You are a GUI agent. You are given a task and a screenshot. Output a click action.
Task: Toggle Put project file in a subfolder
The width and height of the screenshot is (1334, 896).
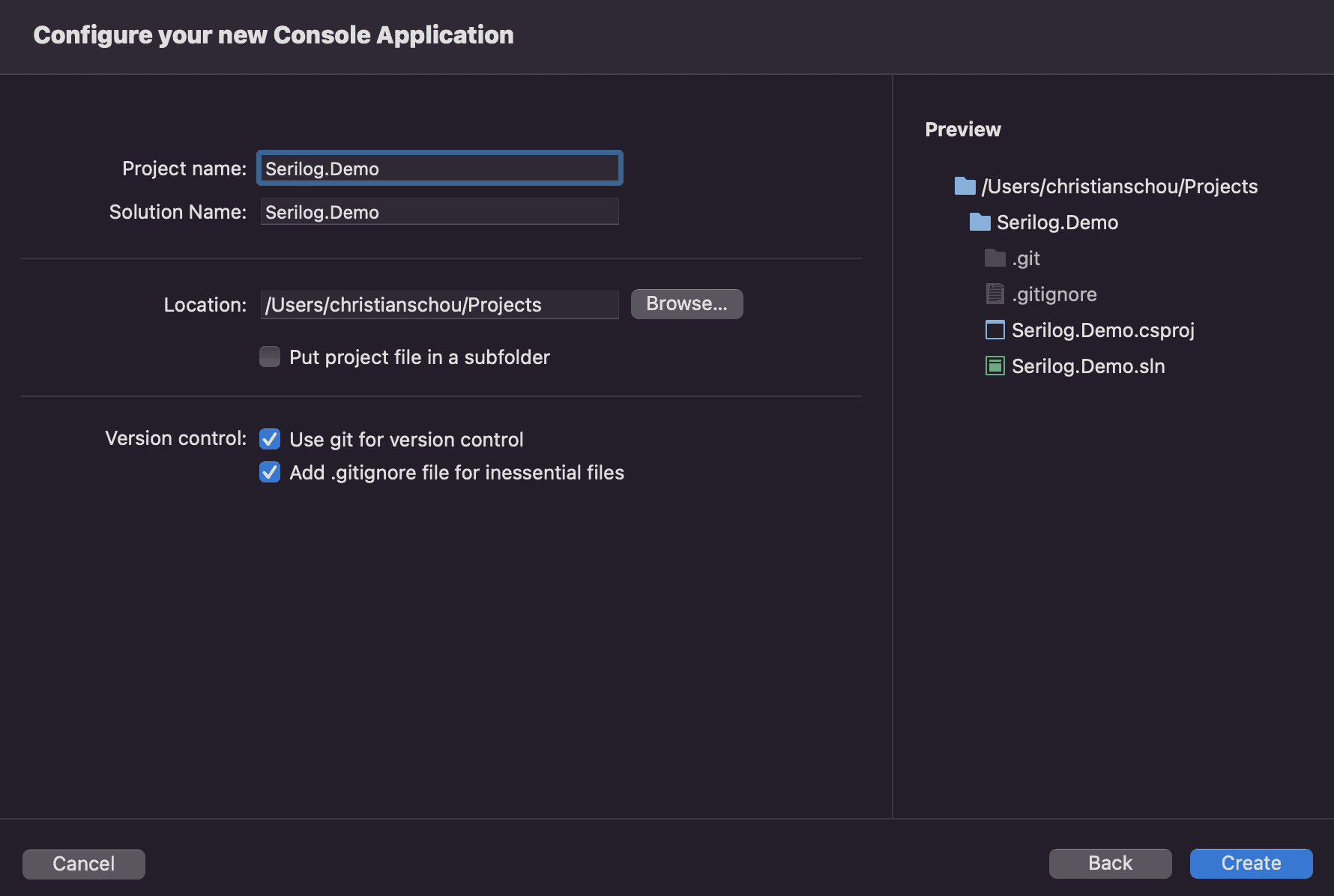(270, 357)
